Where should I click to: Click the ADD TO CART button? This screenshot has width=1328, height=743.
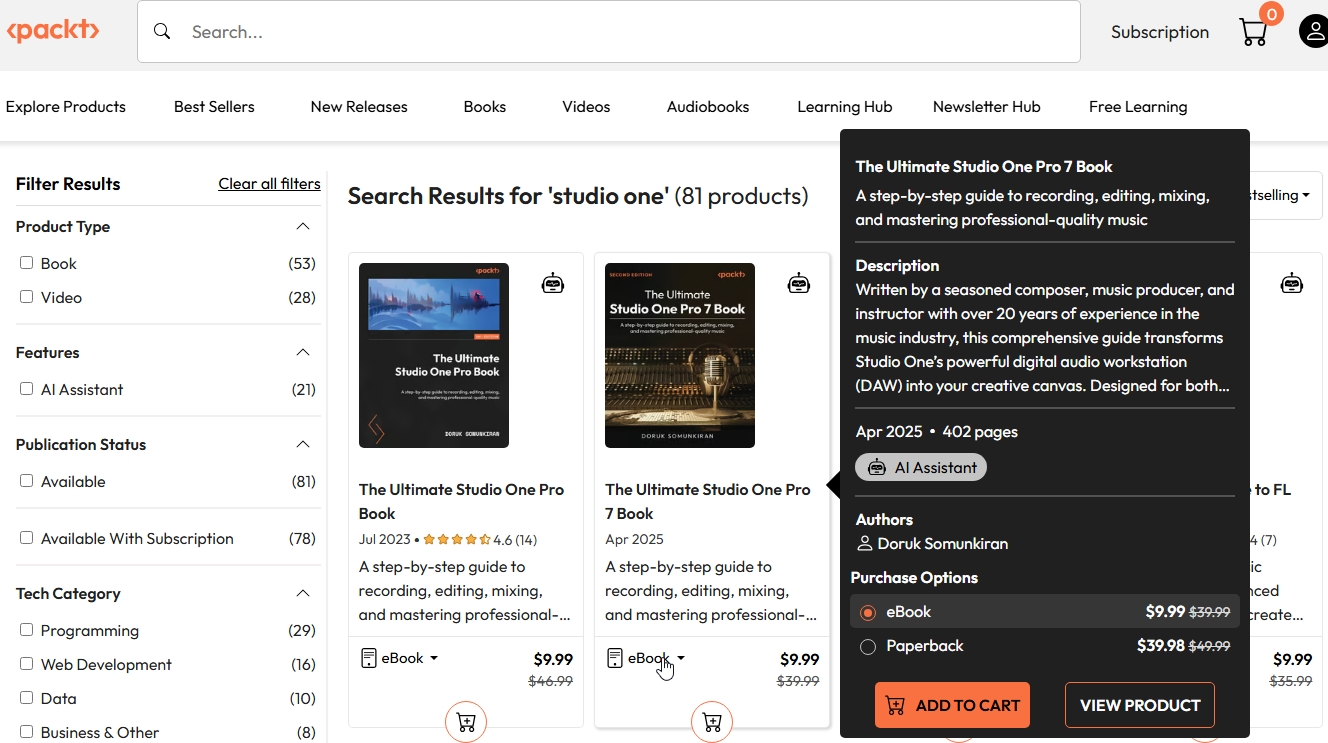coord(952,705)
